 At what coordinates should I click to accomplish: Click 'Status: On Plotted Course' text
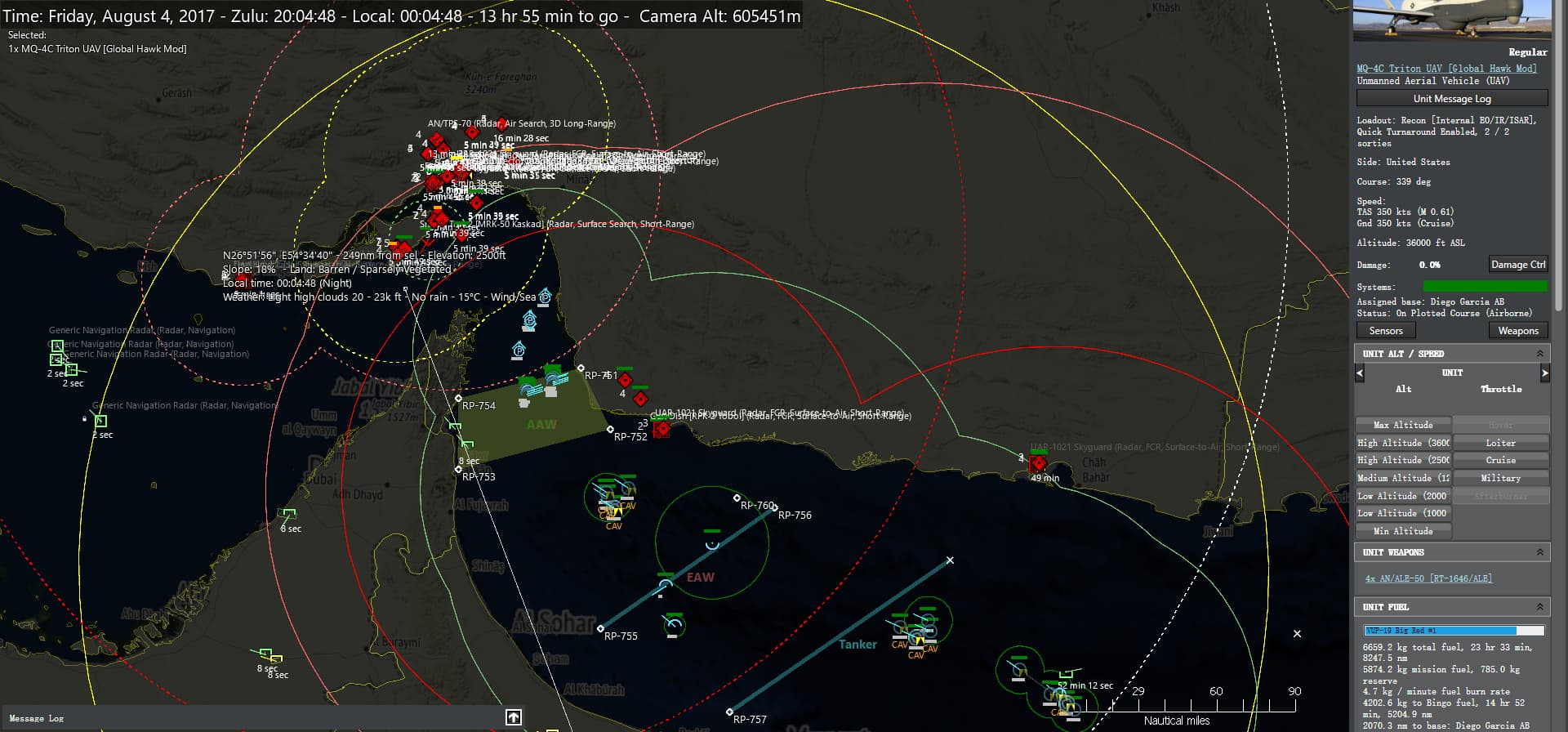pos(1444,313)
